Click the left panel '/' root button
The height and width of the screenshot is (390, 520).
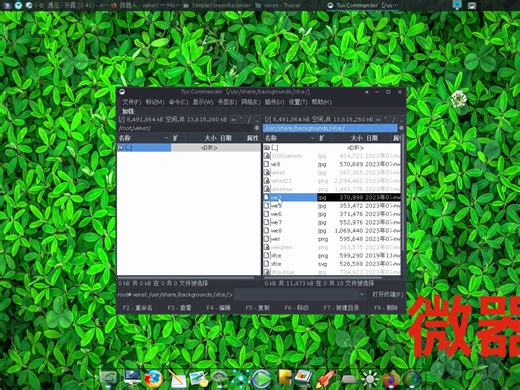[x=249, y=119]
